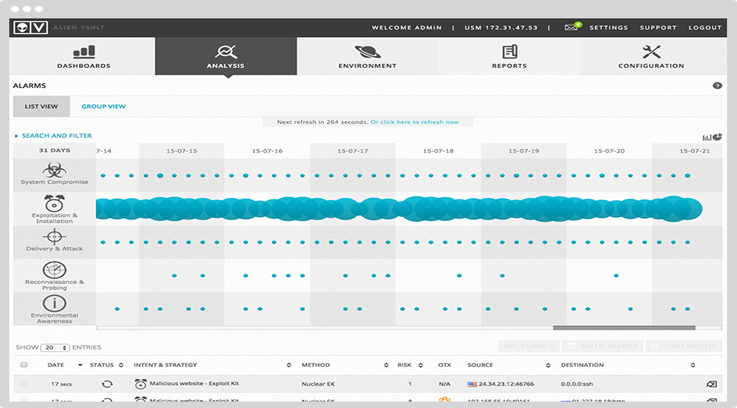The width and height of the screenshot is (737, 408).
Task: Select the Exploitation & Installation icon
Action: 54,204
